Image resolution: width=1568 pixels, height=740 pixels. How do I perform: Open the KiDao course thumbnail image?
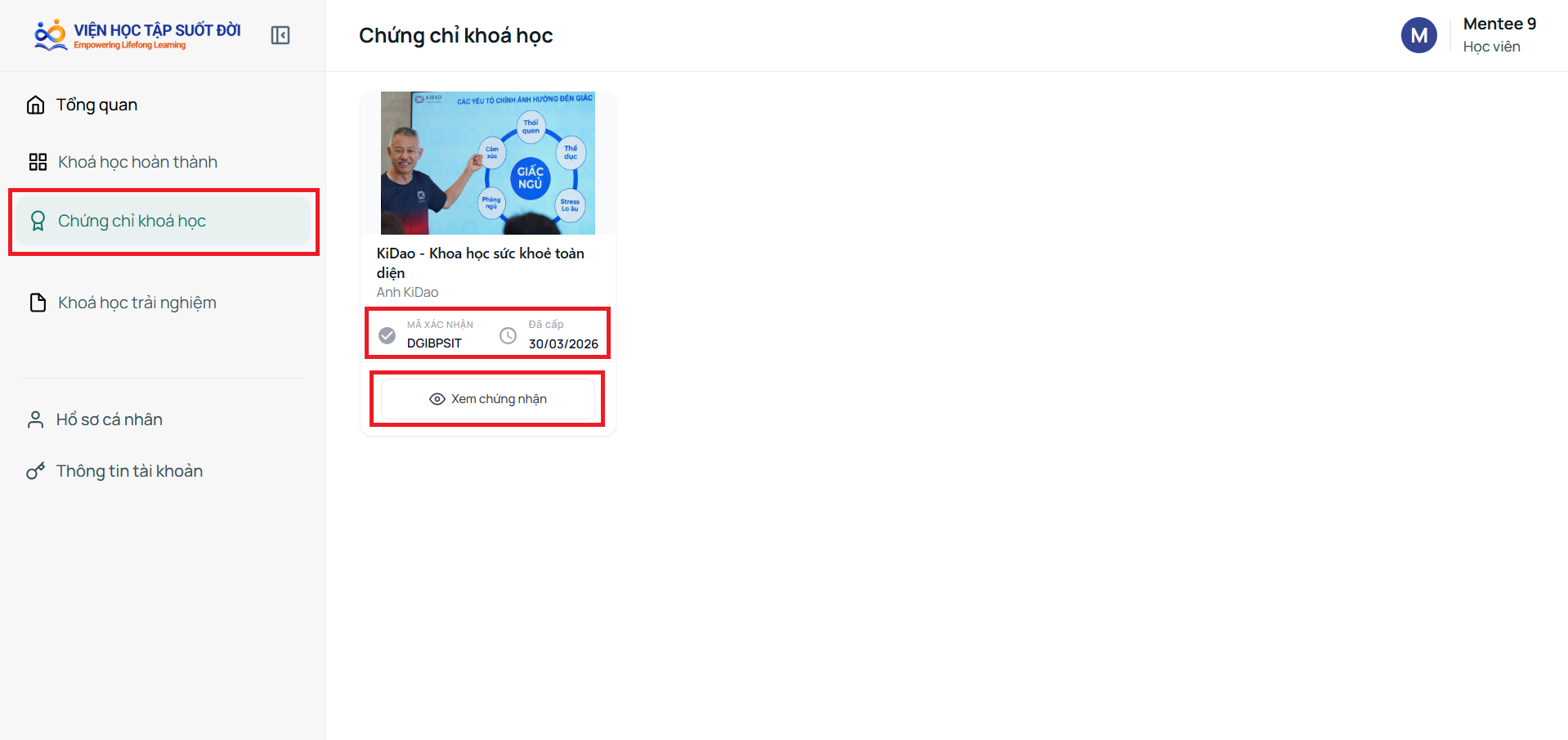pyautogui.click(x=488, y=163)
